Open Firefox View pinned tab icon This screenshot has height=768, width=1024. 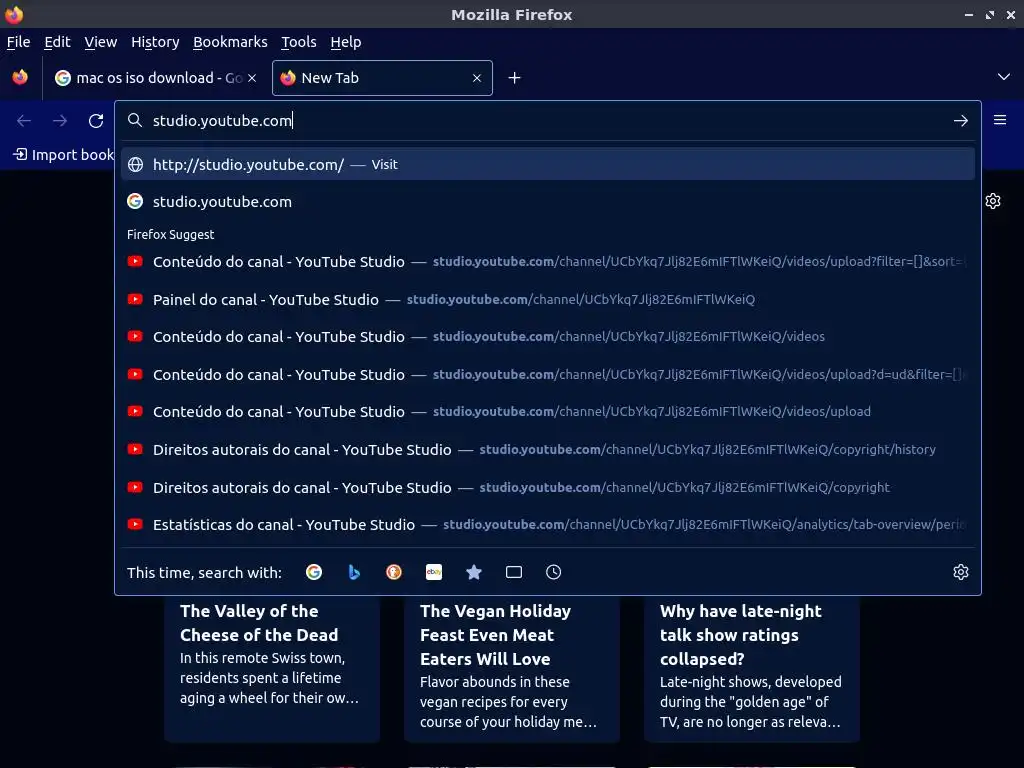[20, 78]
